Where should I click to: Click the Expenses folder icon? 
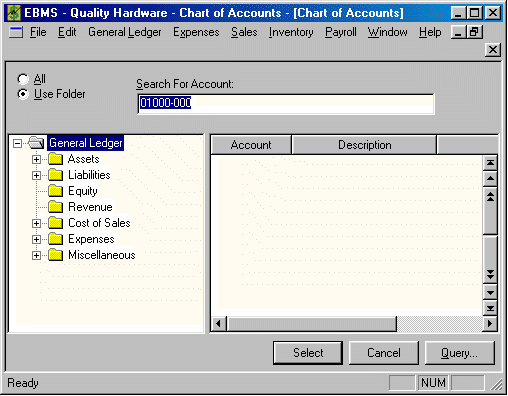coord(55,239)
